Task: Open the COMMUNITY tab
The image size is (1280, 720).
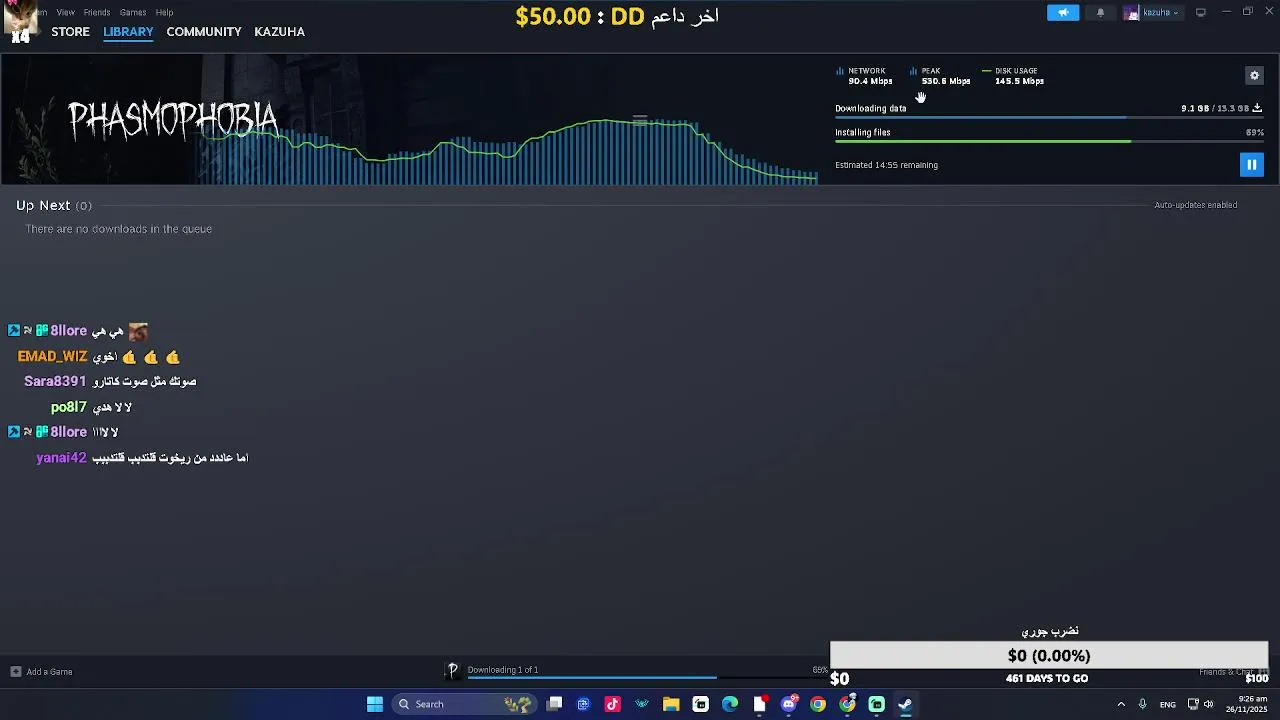Action: point(204,32)
